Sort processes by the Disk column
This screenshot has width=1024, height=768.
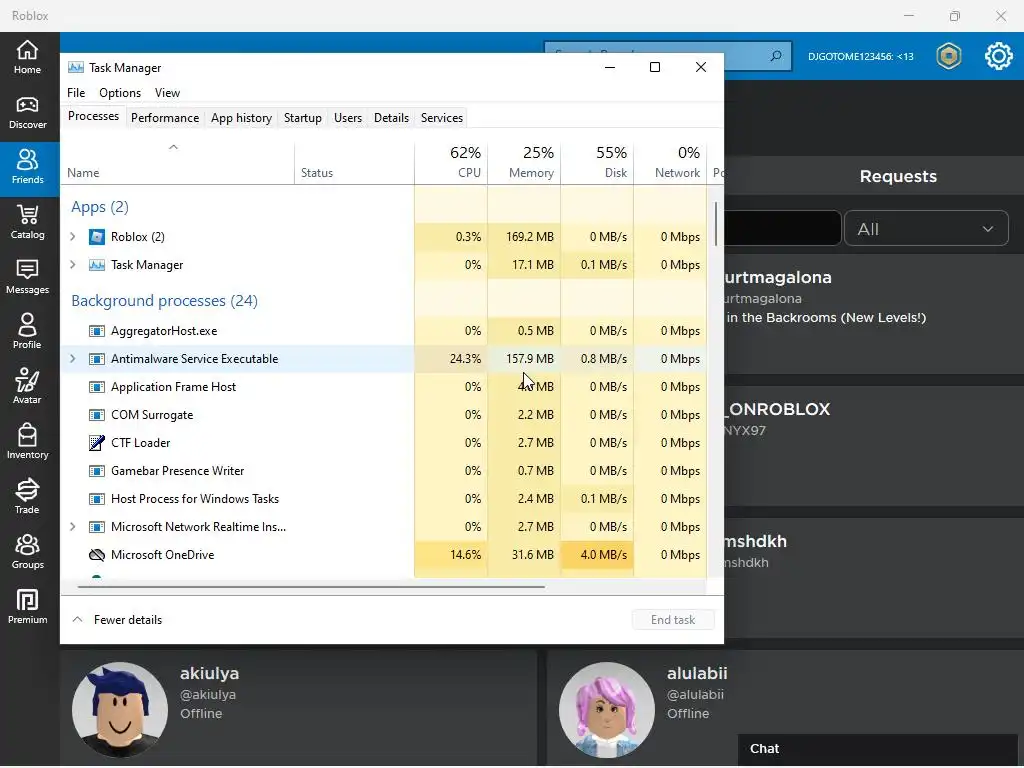(x=598, y=163)
